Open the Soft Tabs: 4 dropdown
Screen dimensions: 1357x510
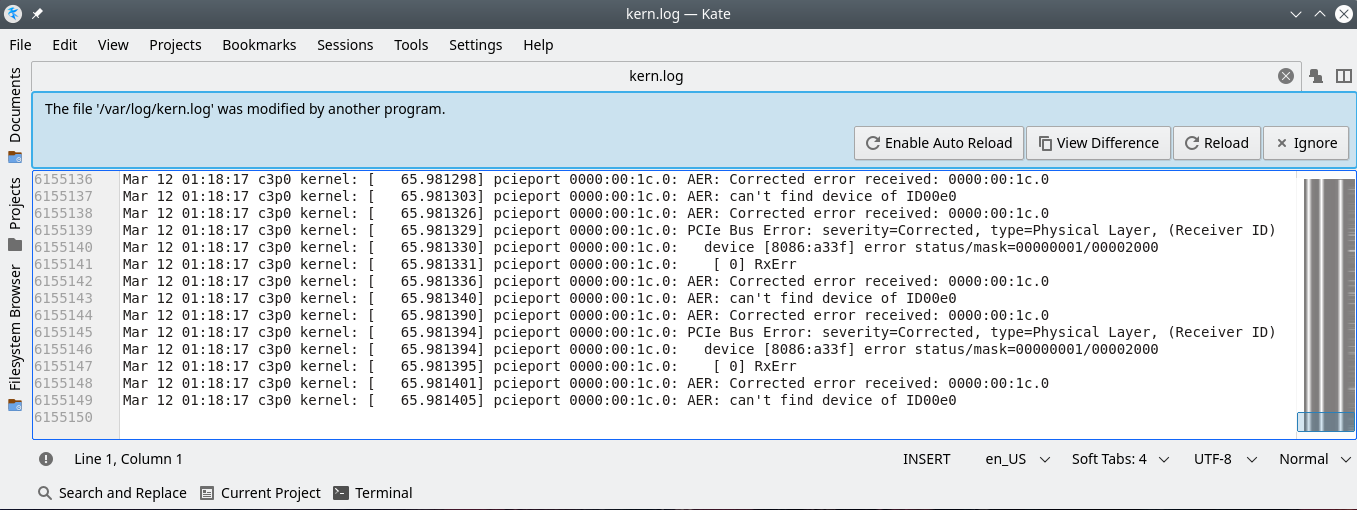click(1120, 459)
